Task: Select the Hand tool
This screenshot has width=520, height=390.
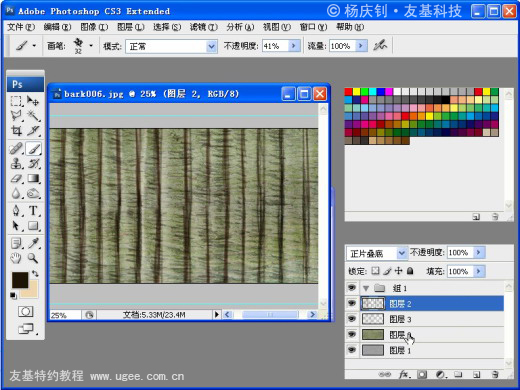Action: [16, 258]
